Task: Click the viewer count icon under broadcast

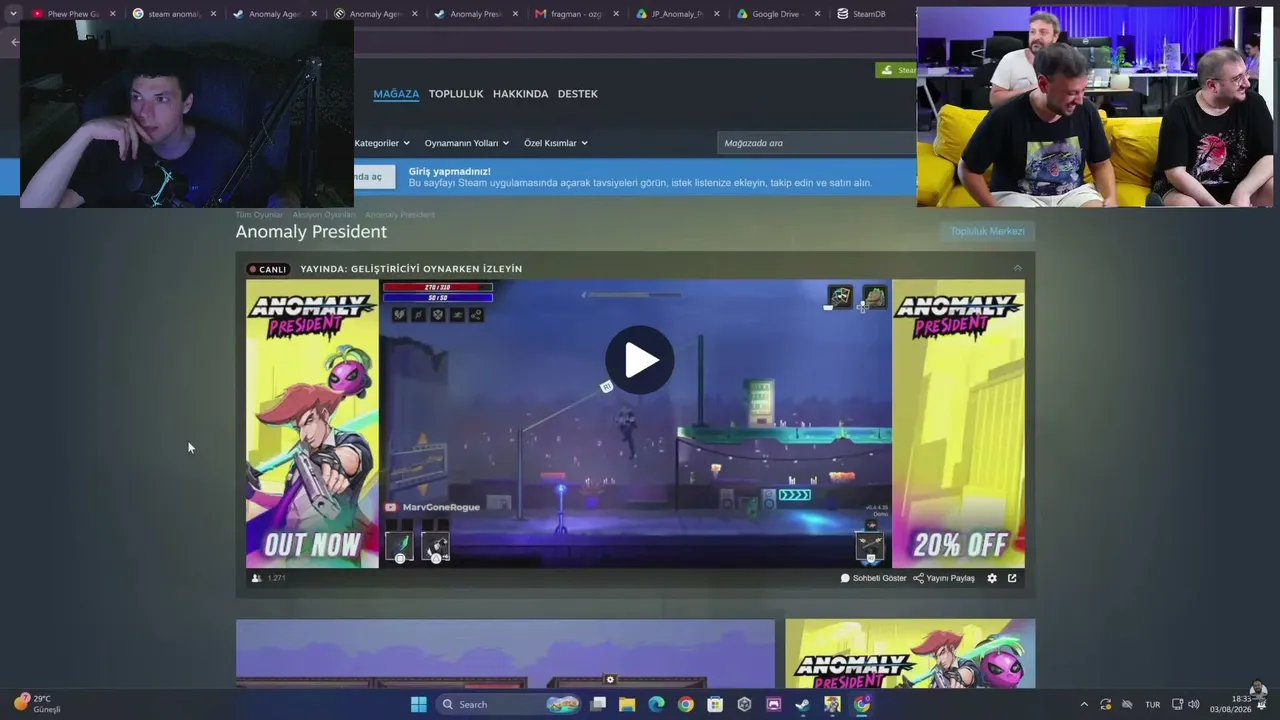Action: coord(257,578)
